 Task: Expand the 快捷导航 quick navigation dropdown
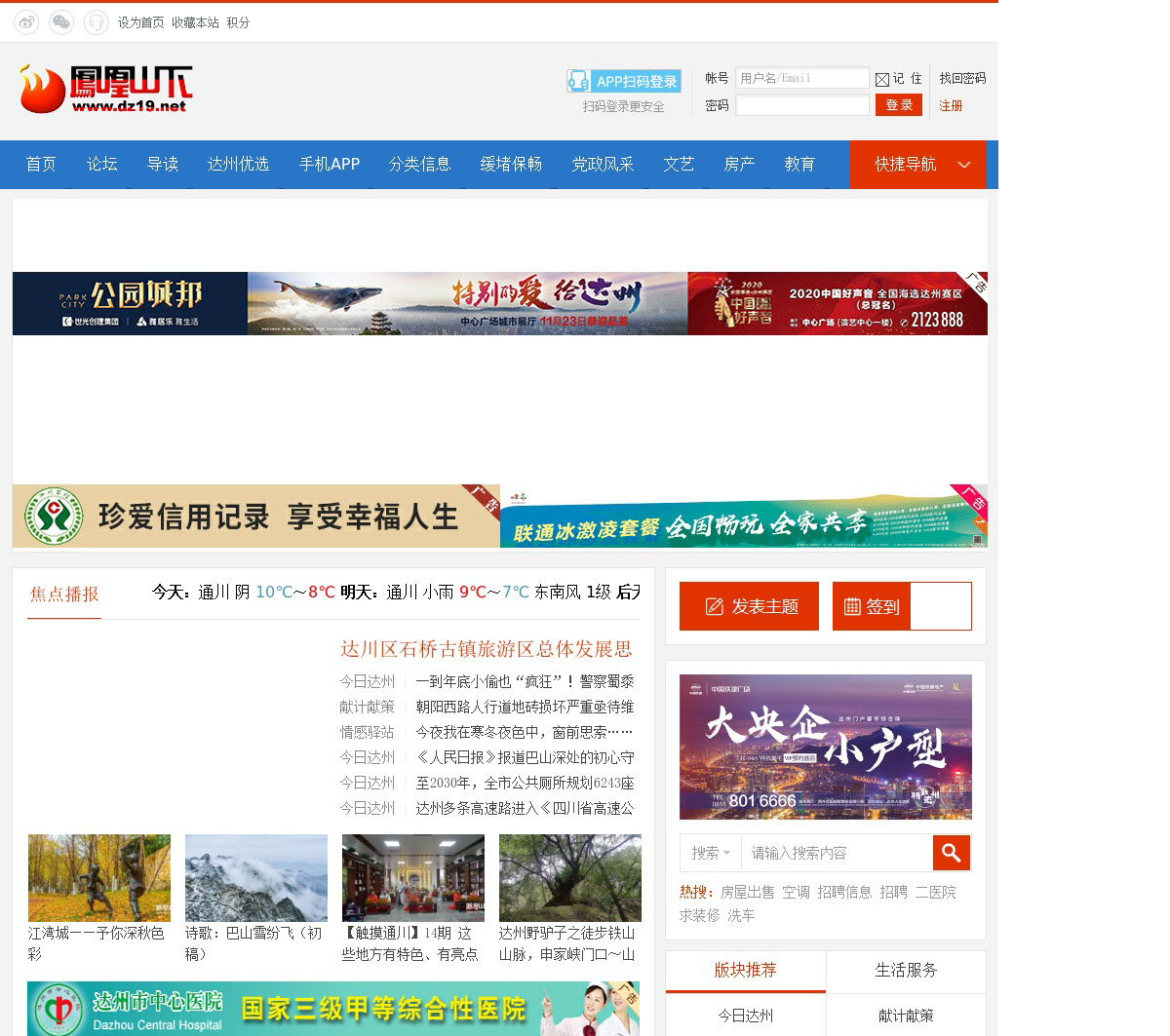tap(917, 164)
